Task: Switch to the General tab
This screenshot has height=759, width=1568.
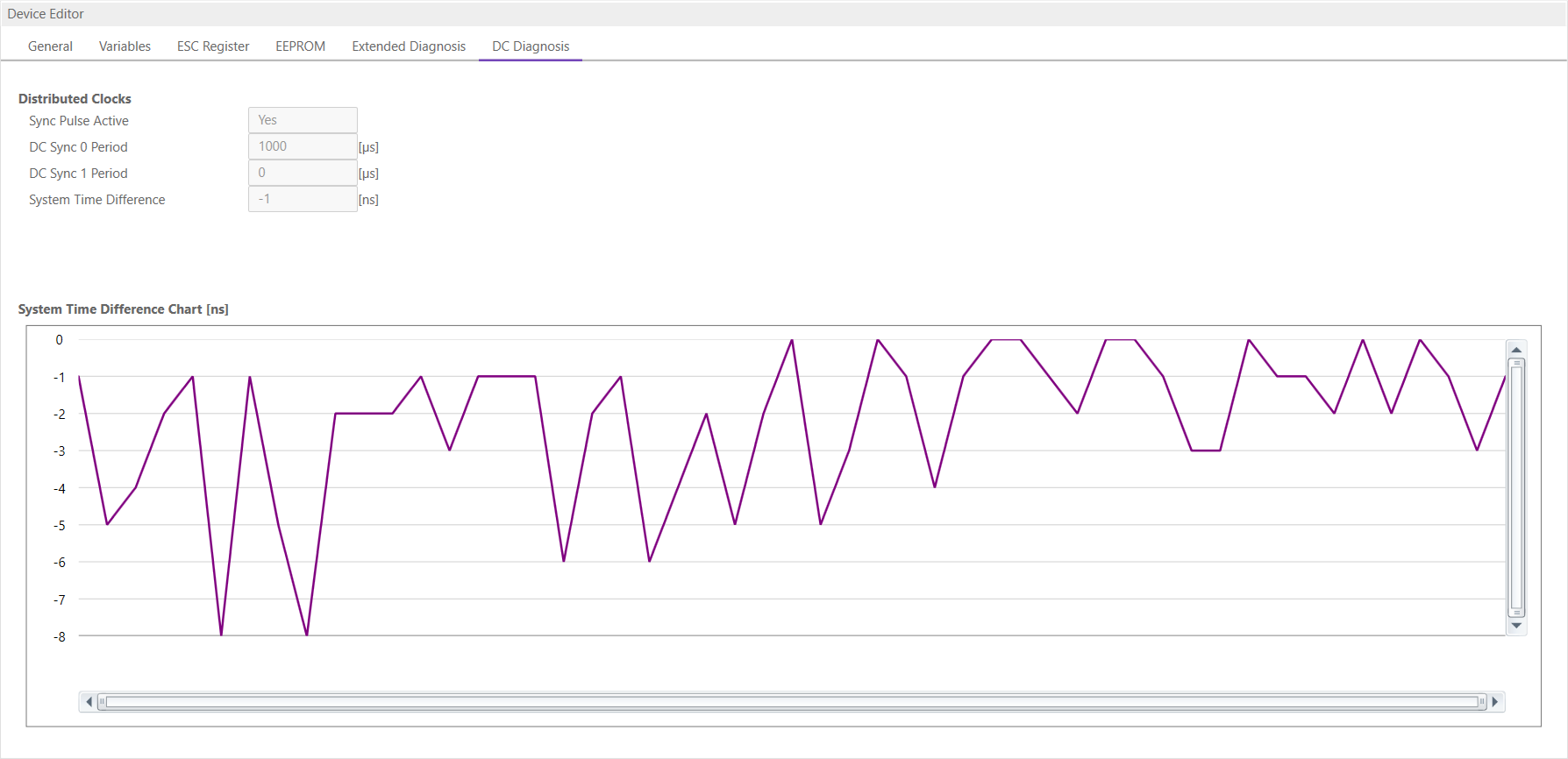Action: (50, 46)
